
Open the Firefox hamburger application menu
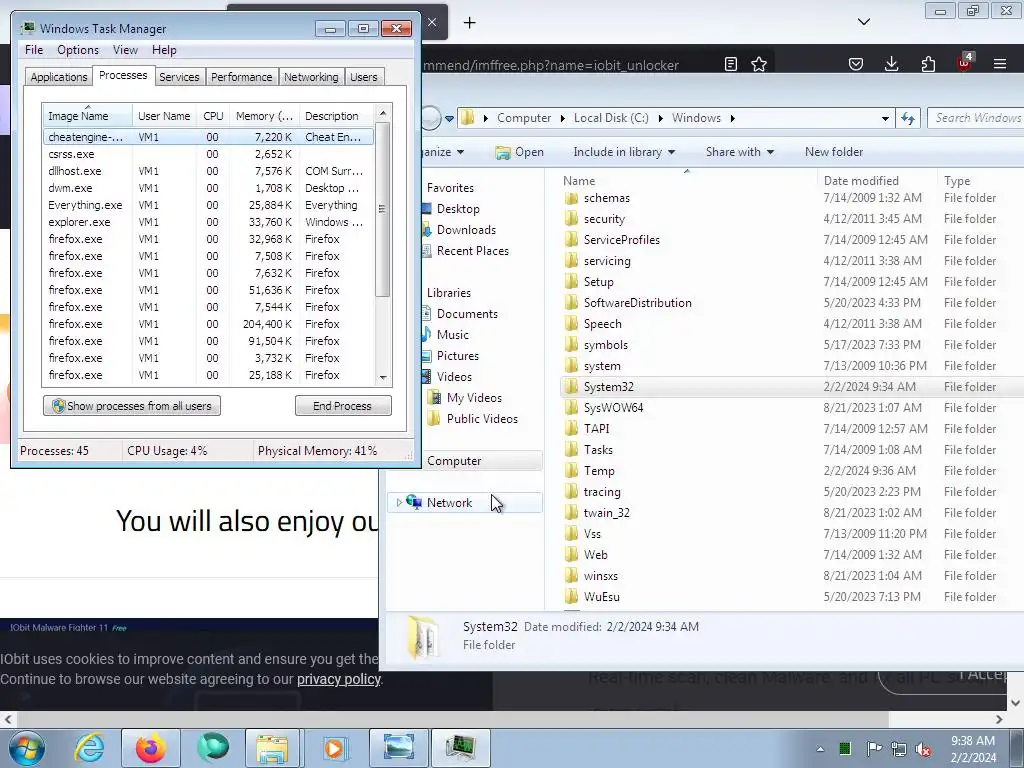click(1000, 64)
